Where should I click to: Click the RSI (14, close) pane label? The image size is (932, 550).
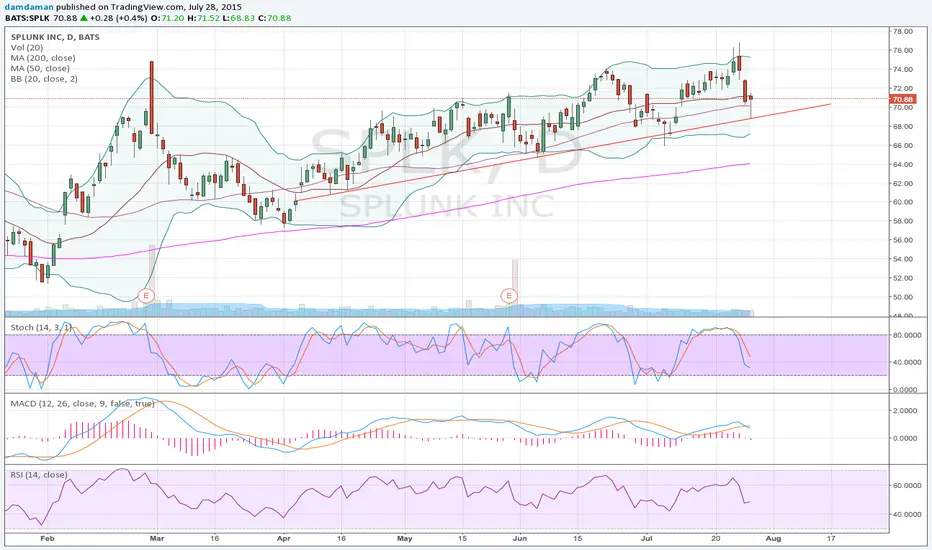point(39,475)
